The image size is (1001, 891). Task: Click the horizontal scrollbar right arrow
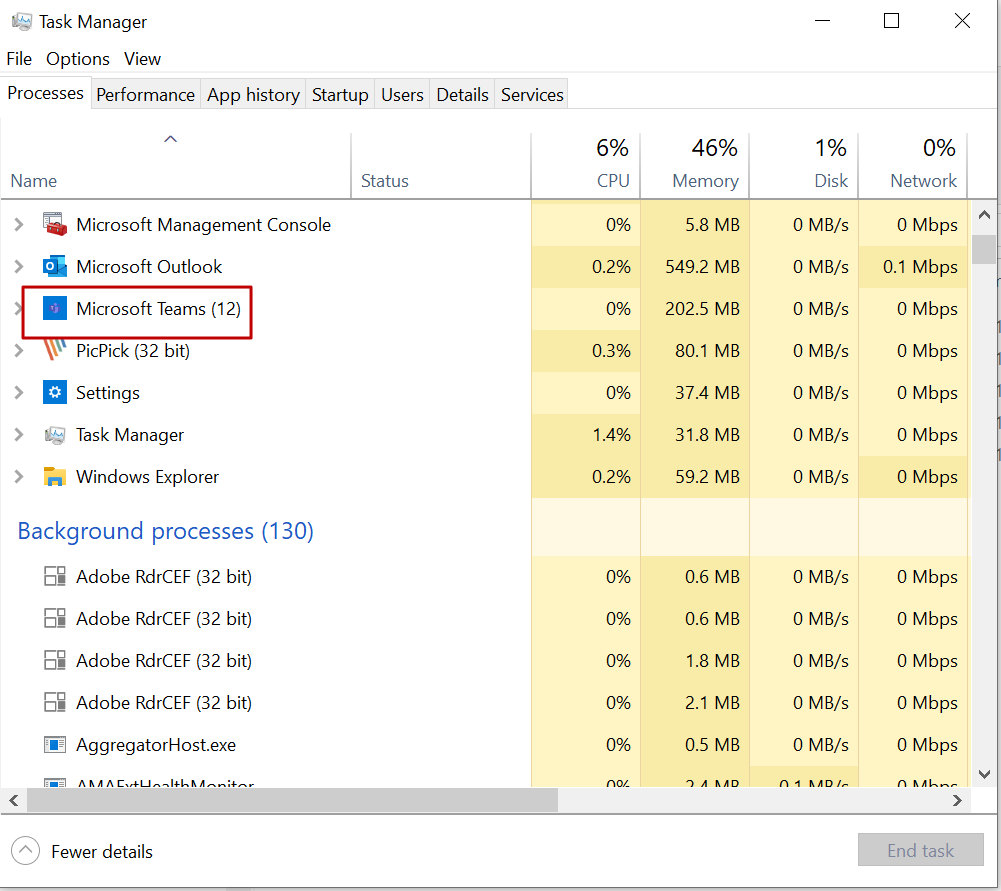[956, 800]
